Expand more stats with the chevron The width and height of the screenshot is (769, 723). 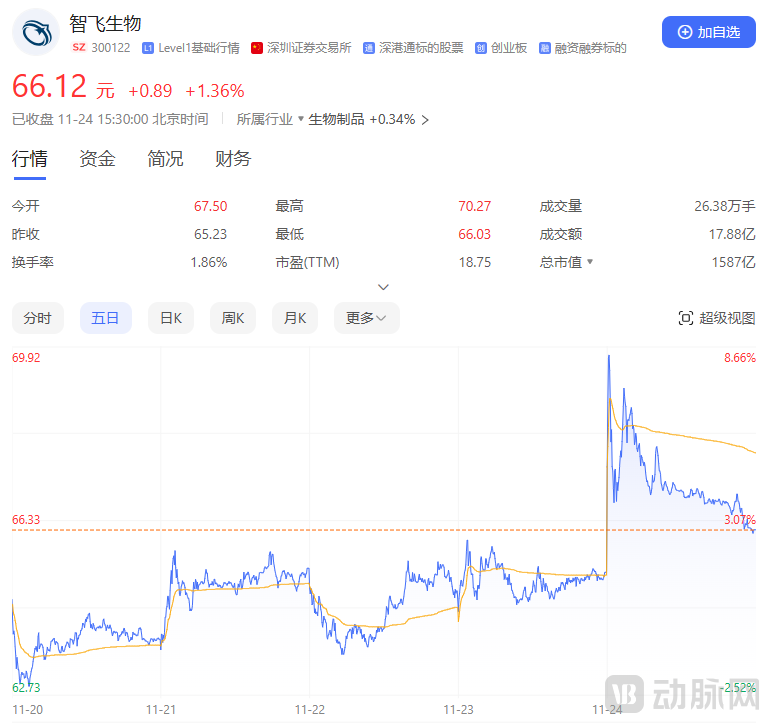click(x=384, y=287)
